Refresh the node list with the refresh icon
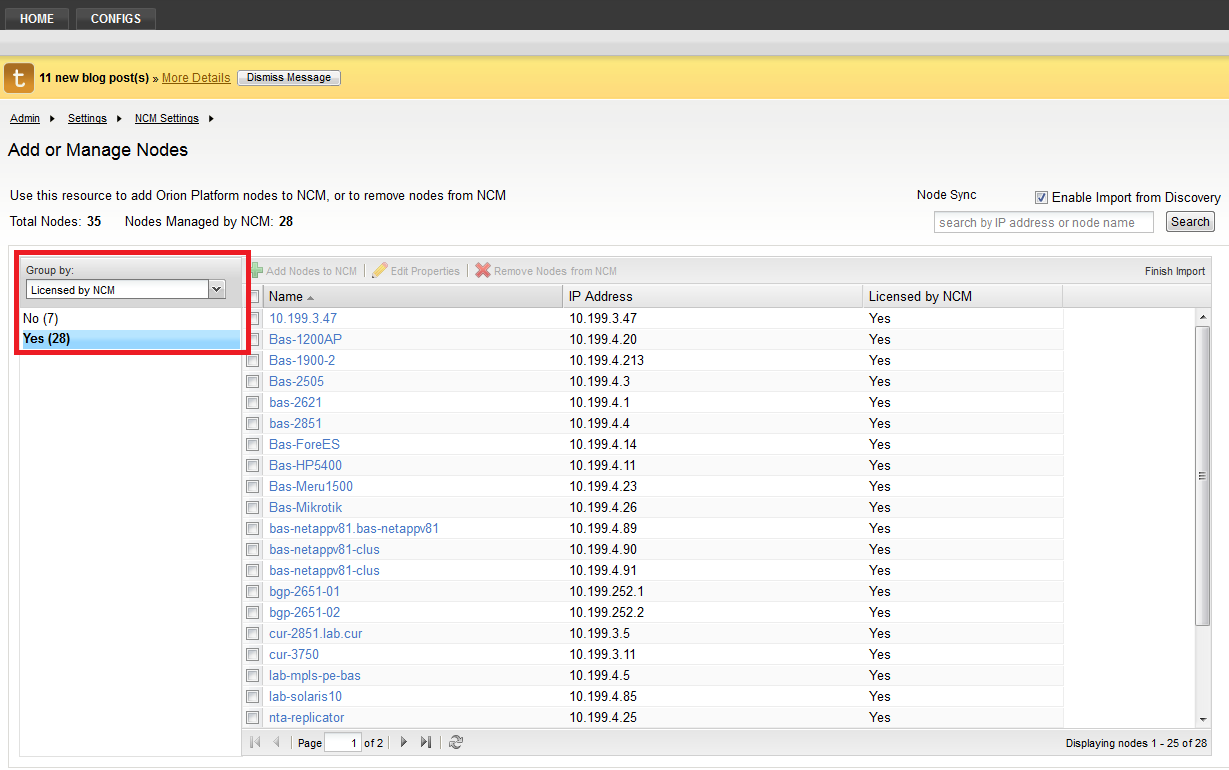 click(x=456, y=741)
